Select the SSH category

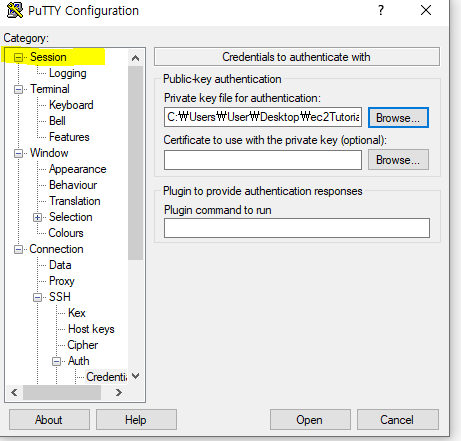(x=60, y=297)
